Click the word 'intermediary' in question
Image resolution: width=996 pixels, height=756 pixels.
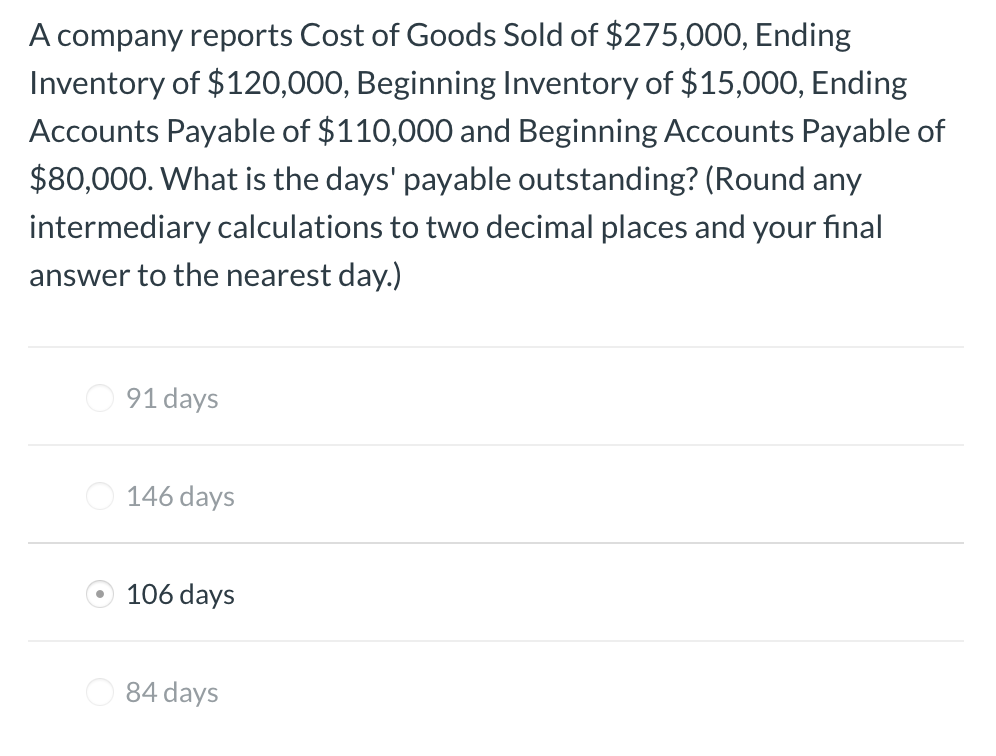pyautogui.click(x=119, y=228)
